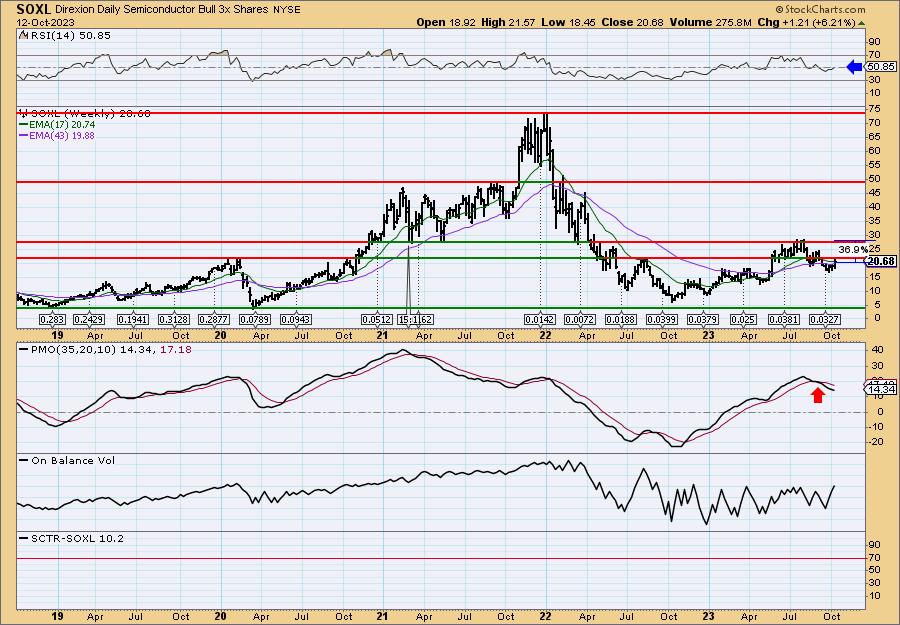Image resolution: width=900 pixels, height=625 pixels.
Task: Click the 15:1.162 volume box
Action: tap(416, 320)
